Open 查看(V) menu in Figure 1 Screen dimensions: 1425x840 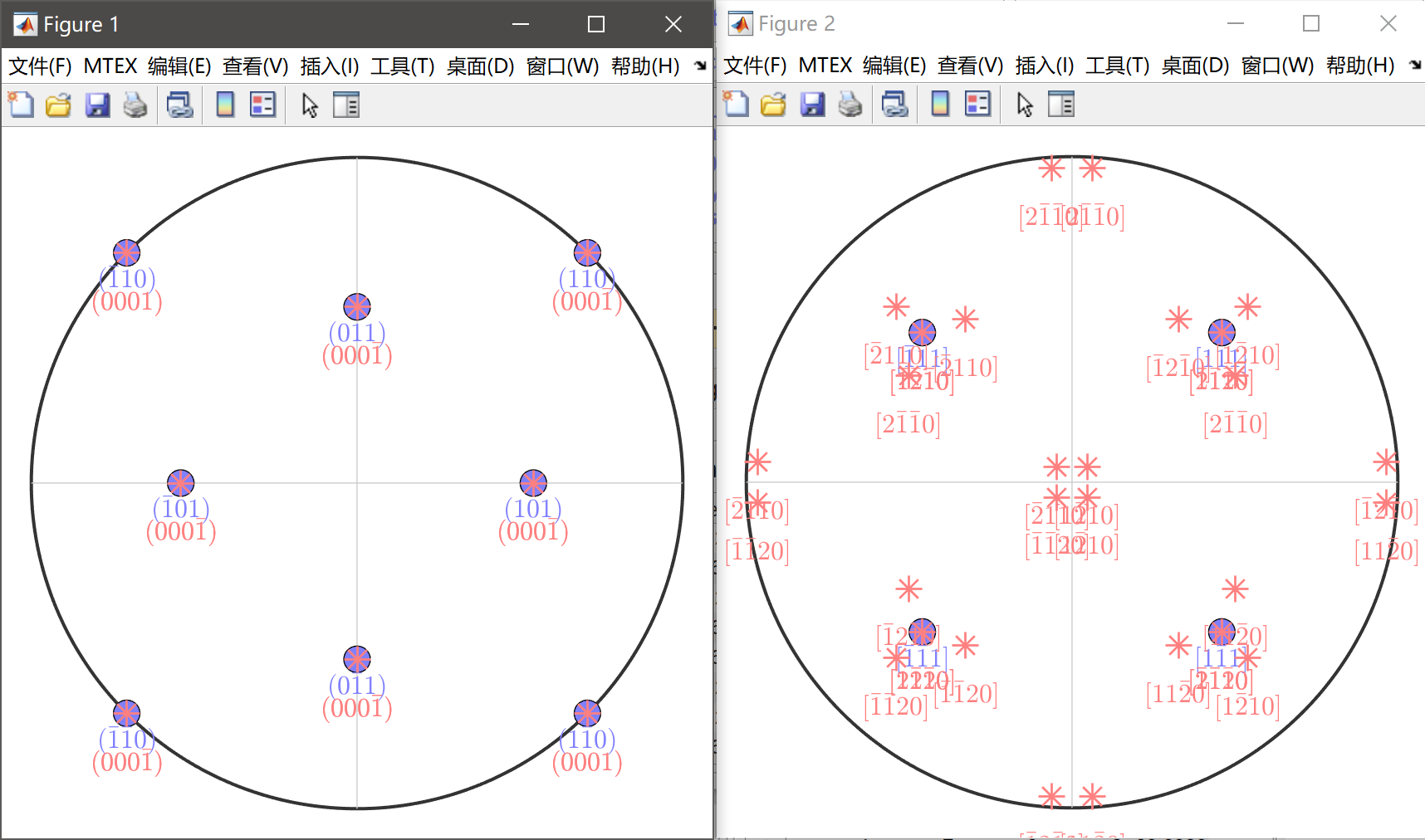tap(256, 66)
